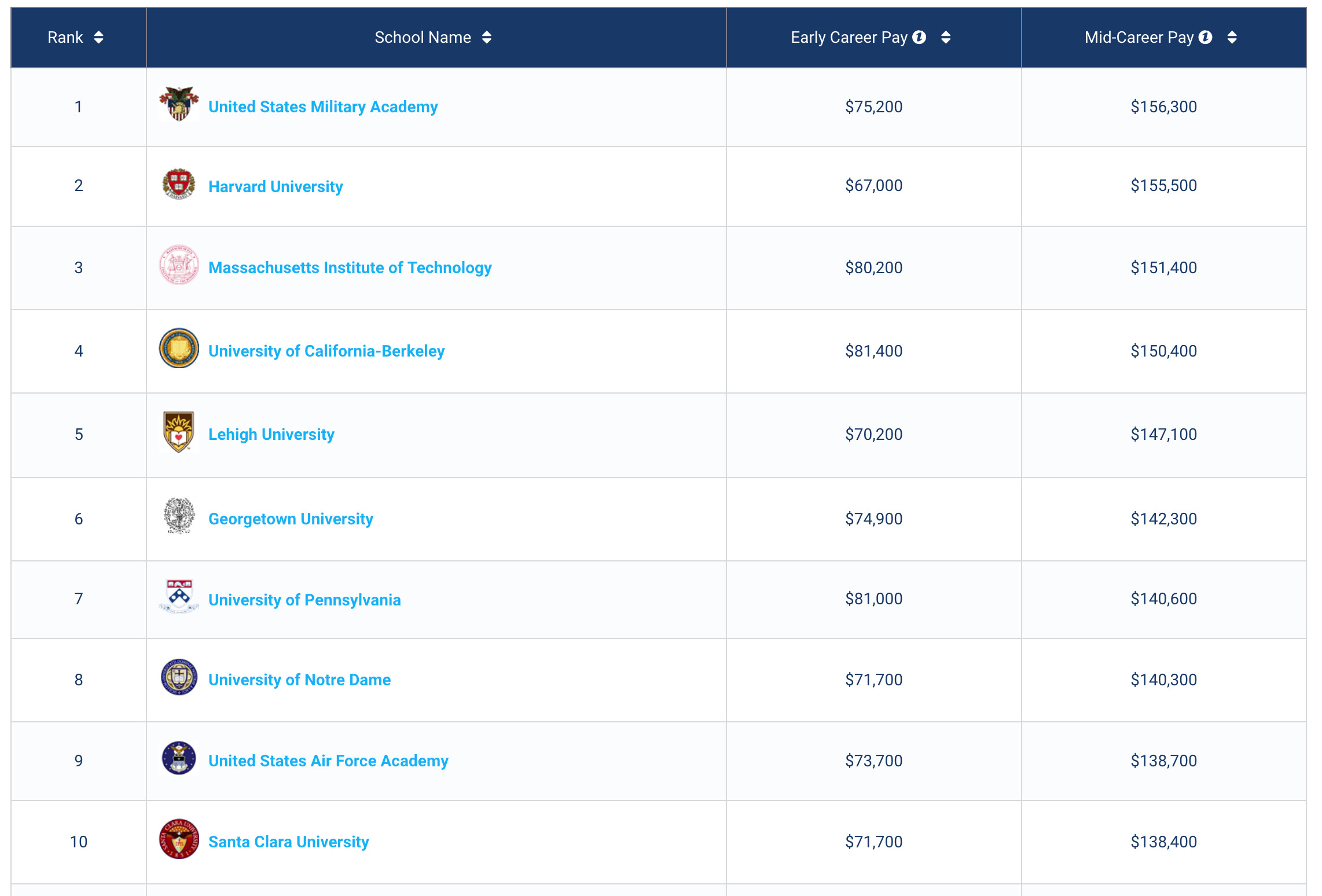Click University of Pennsylvania shield logo

[179, 596]
